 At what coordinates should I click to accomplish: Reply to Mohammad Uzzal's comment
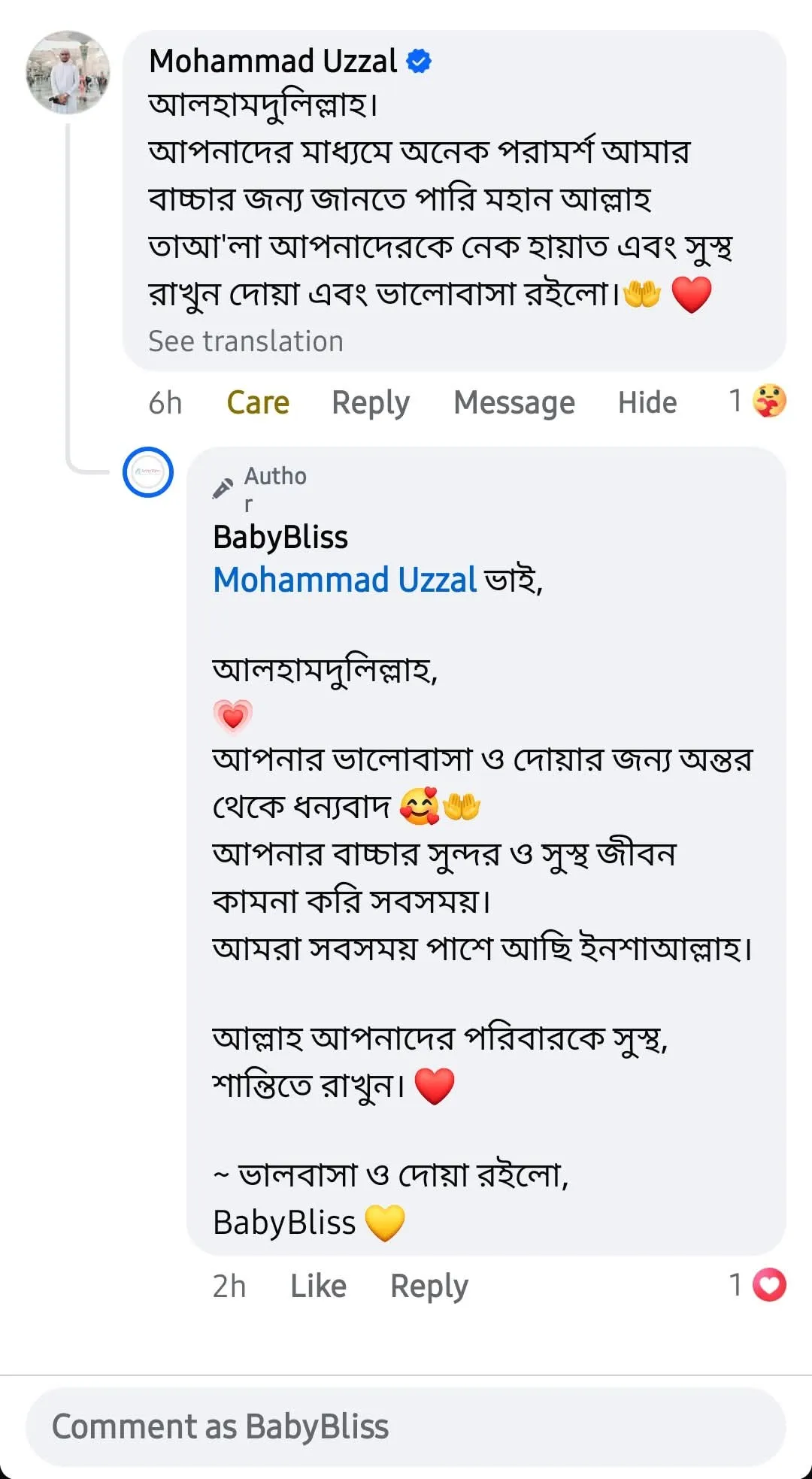click(x=371, y=403)
